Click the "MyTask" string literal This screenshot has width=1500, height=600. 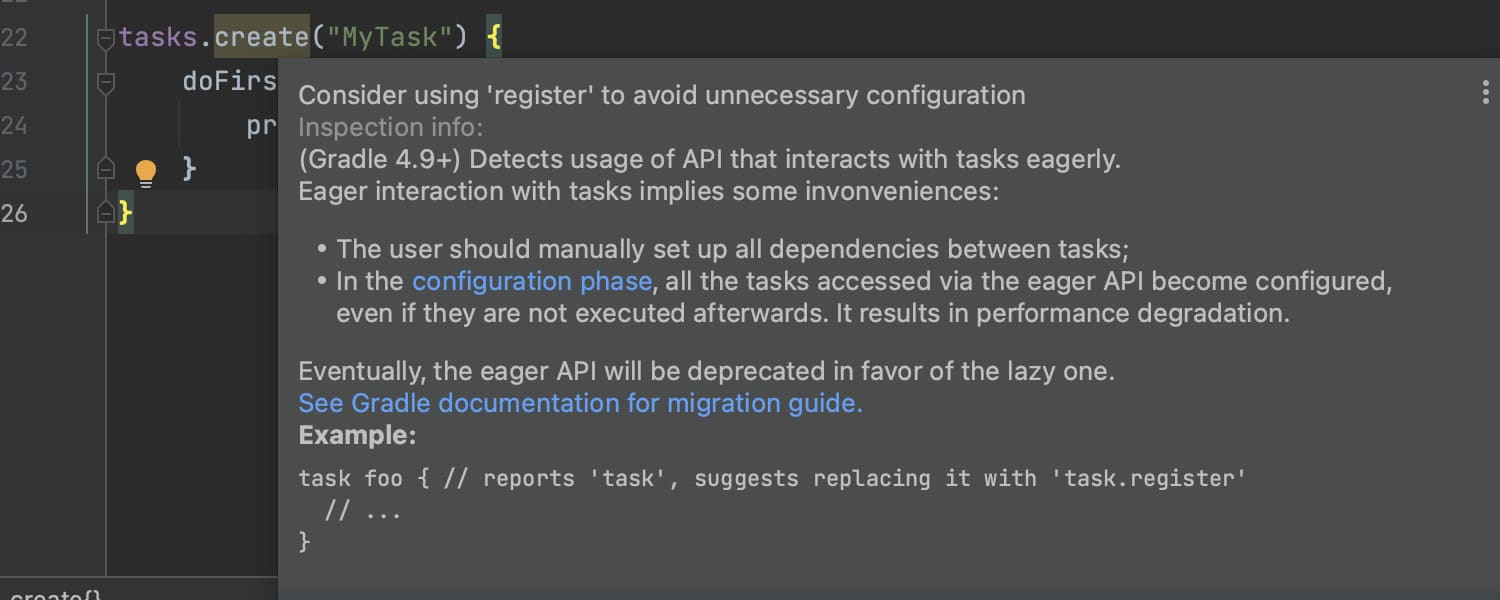click(x=390, y=38)
